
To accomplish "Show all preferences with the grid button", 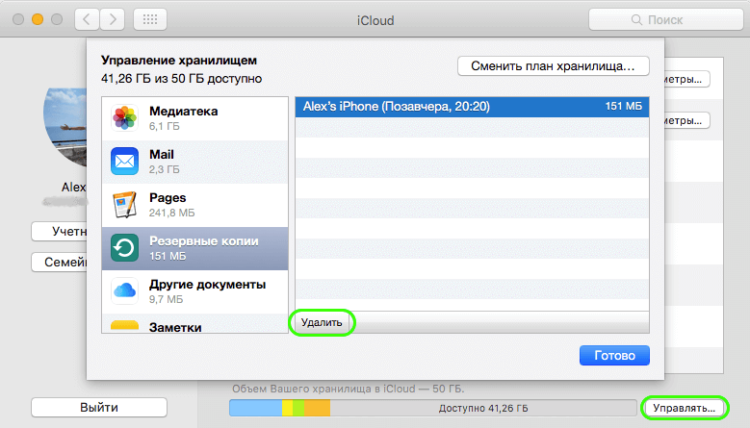I will point(150,20).
